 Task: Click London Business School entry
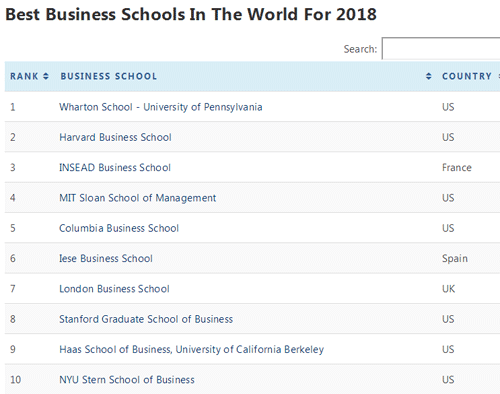pyautogui.click(x=114, y=289)
